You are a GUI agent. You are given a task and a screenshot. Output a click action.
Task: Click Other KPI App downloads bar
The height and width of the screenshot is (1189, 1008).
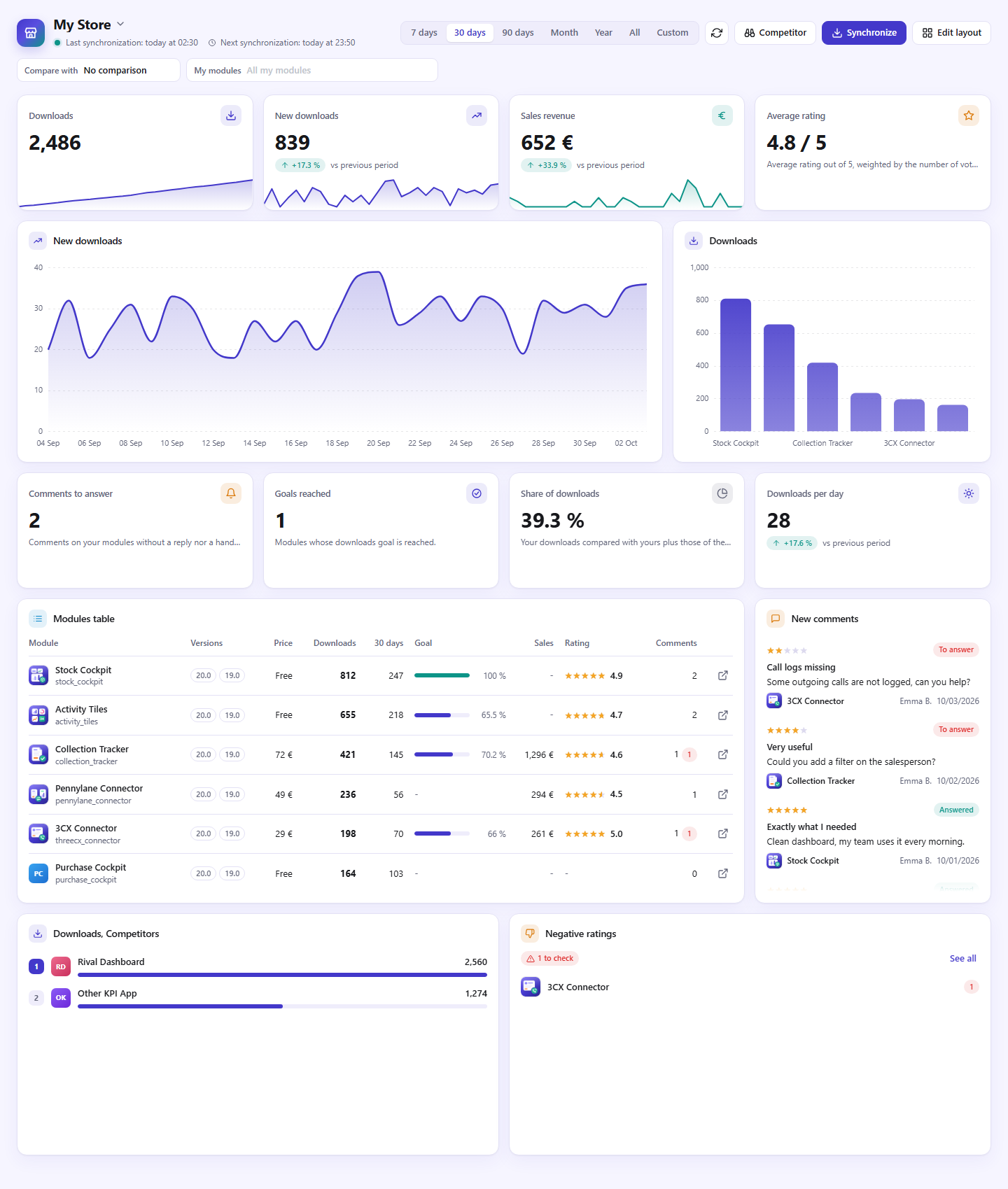[x=282, y=1006]
